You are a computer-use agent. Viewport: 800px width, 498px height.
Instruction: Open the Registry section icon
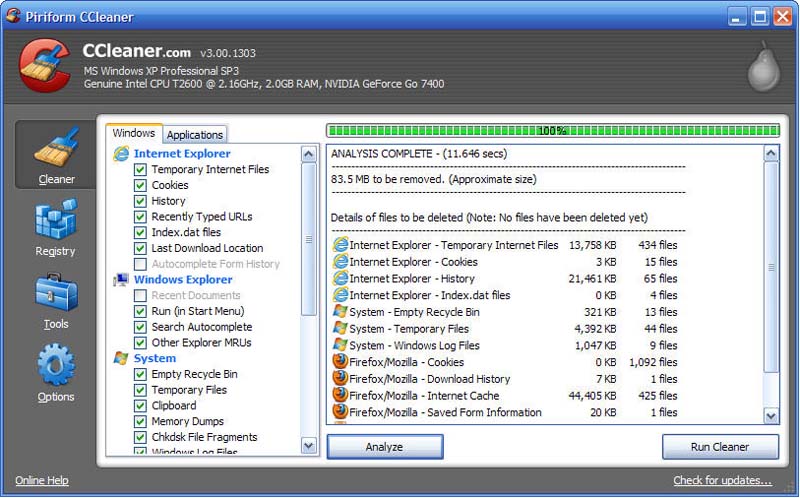56,226
